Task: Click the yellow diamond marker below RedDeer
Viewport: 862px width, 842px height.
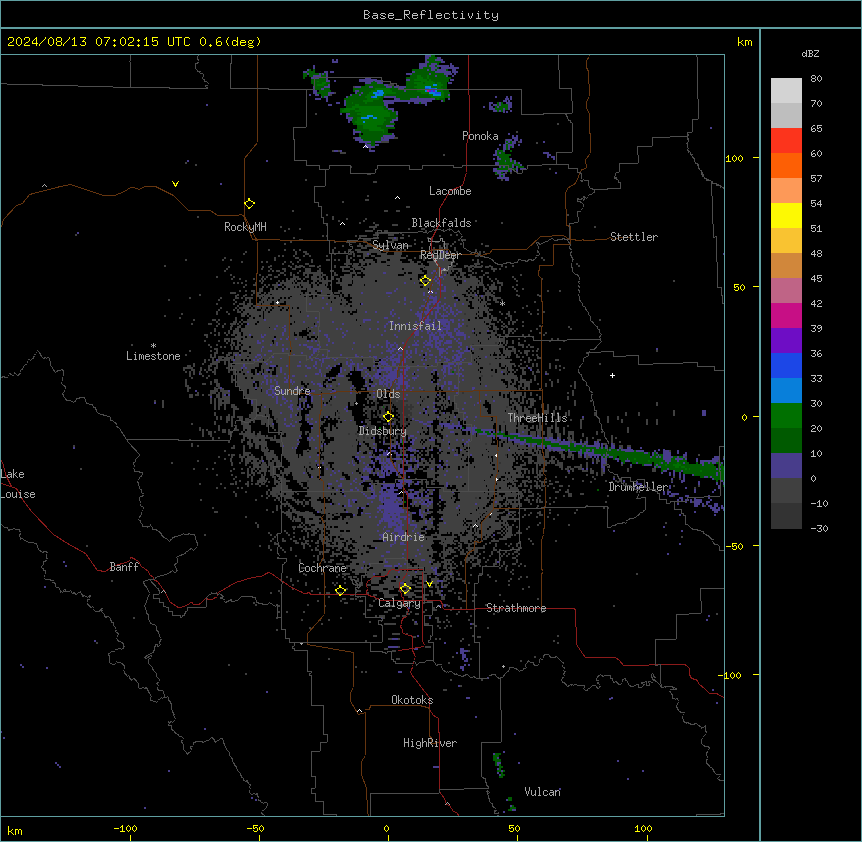Action: (x=425, y=281)
